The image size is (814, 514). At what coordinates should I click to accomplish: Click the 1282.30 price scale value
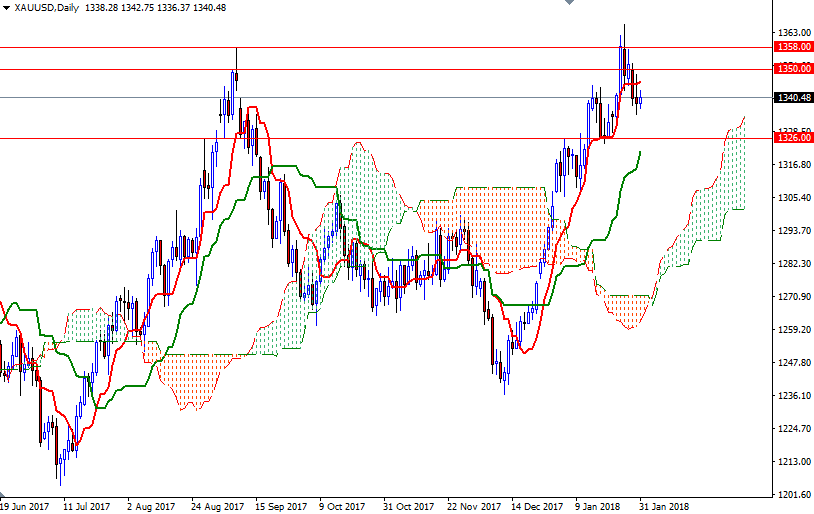pyautogui.click(x=792, y=264)
